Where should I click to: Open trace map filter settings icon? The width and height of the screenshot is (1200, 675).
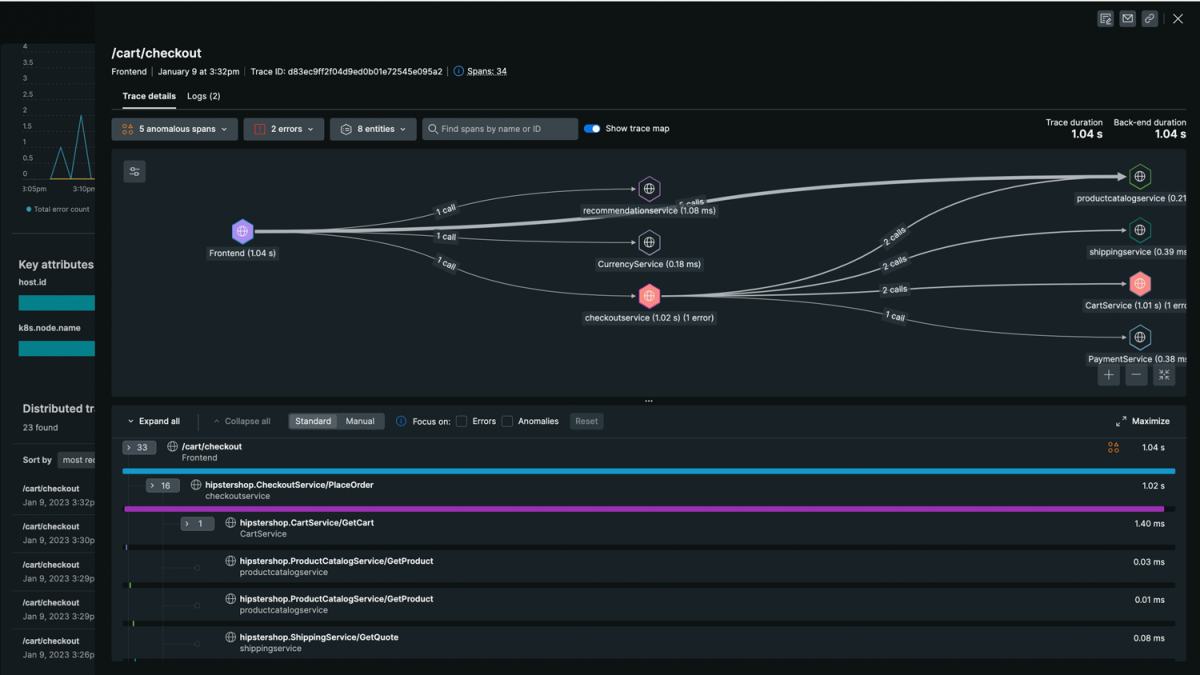[x=135, y=172]
